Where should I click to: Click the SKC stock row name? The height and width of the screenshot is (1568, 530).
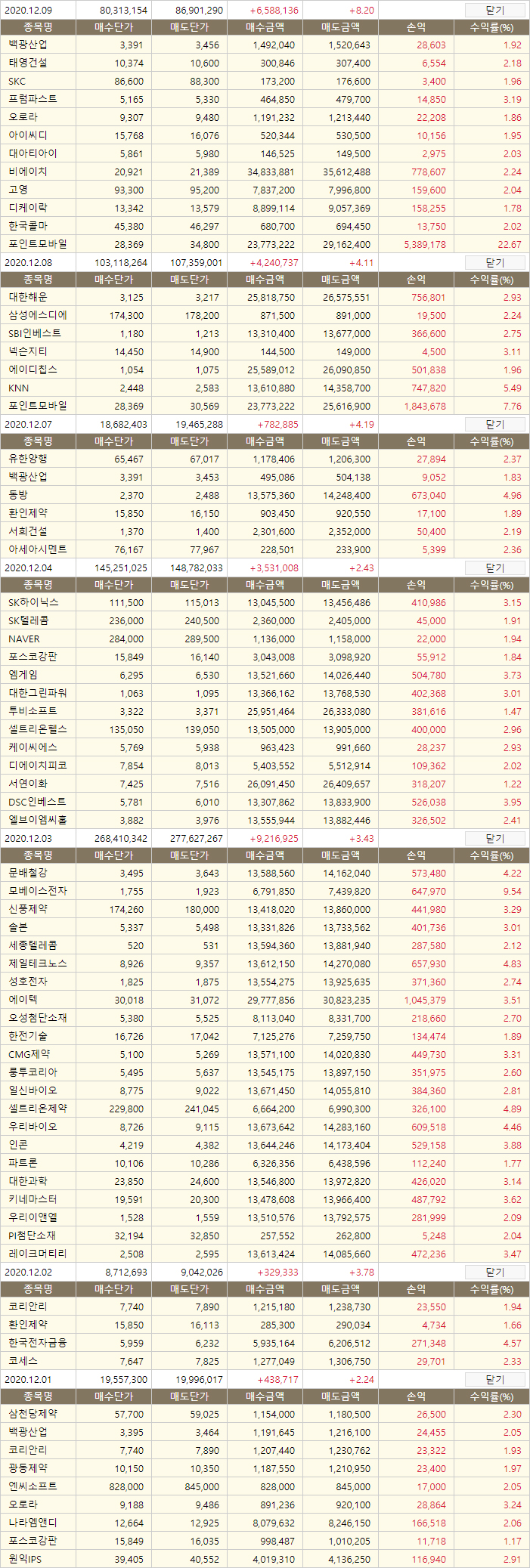click(x=17, y=82)
